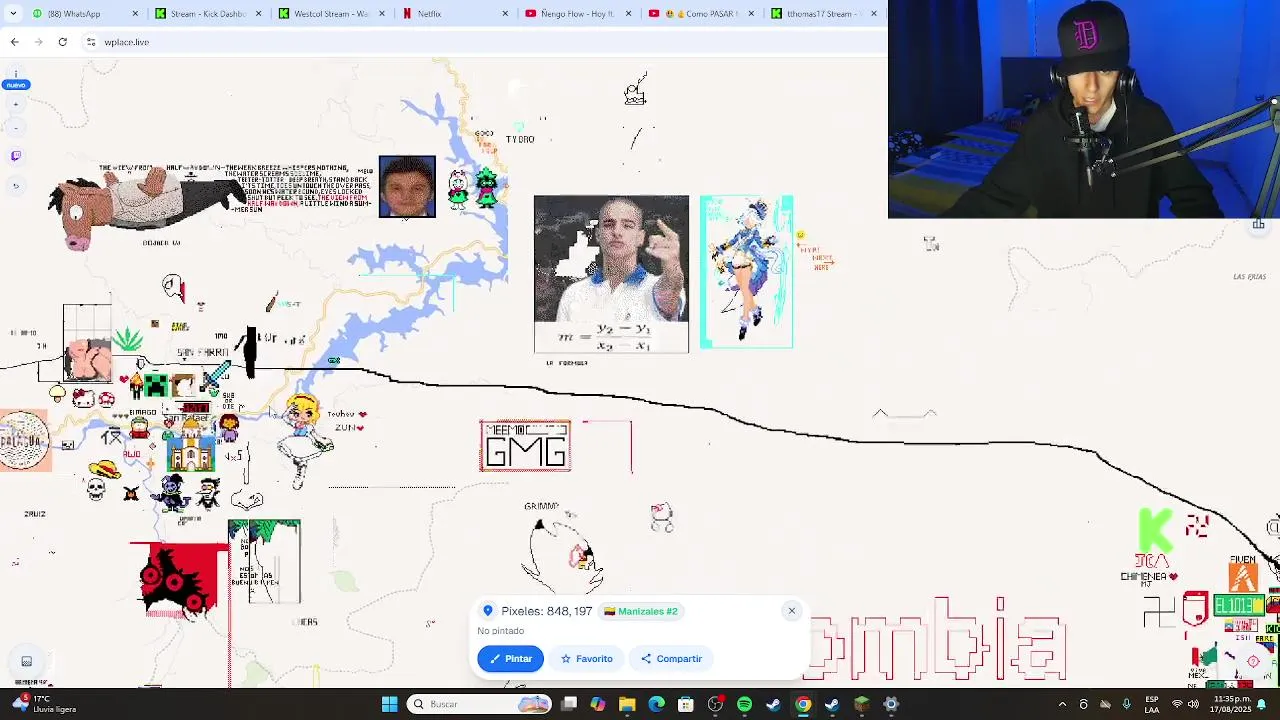Zoom out the map with minus button
The image size is (1280, 720).
tap(15, 128)
